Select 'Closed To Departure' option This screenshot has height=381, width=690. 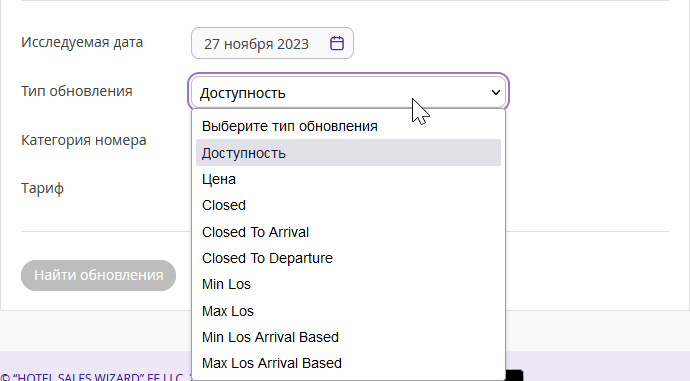348,258
